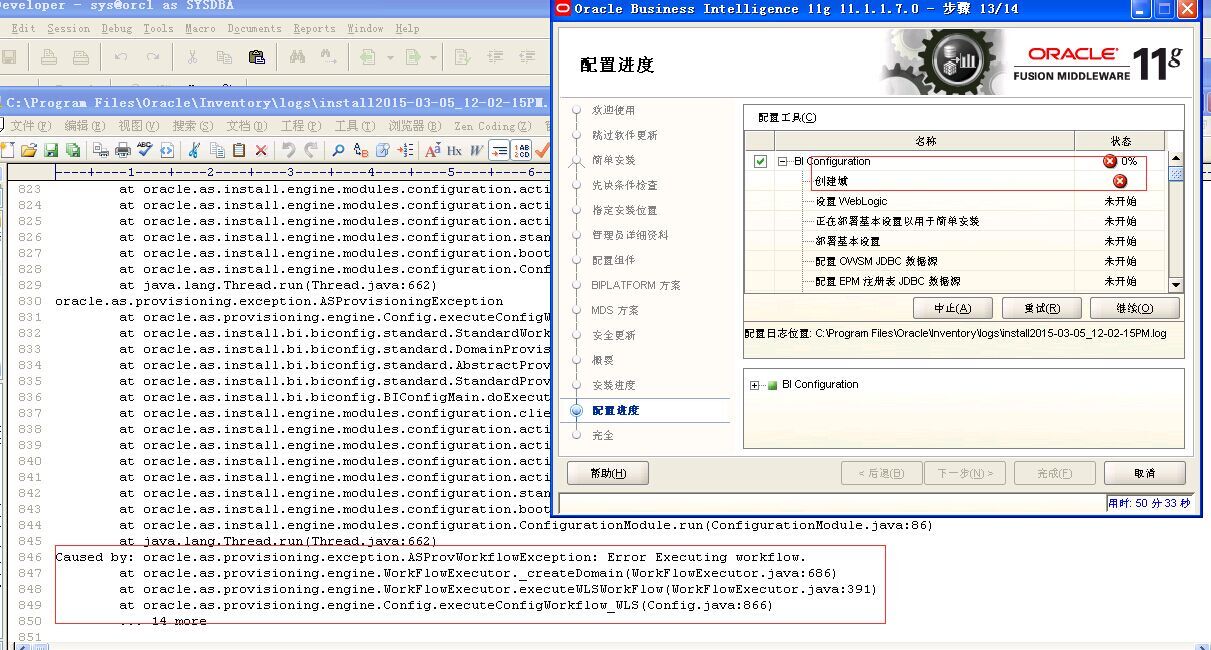The image size is (1211, 650).
Task: Expand BI Configuration node in lower panel
Action: (755, 385)
